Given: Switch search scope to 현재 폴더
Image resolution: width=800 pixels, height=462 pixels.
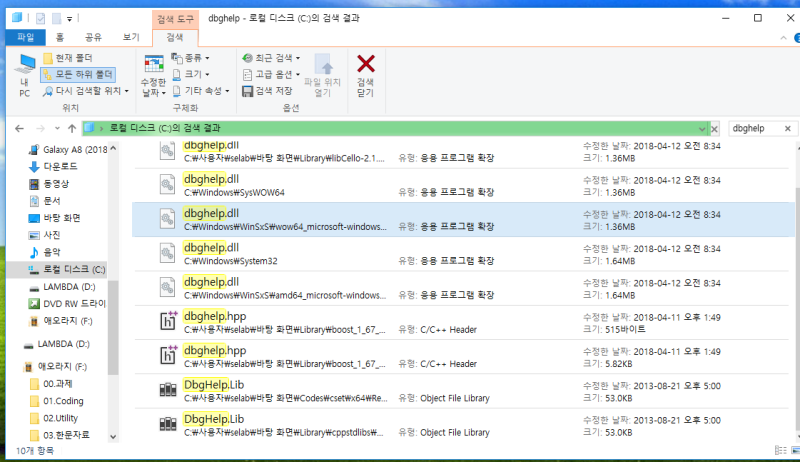Looking at the screenshot, I should click(74, 58).
